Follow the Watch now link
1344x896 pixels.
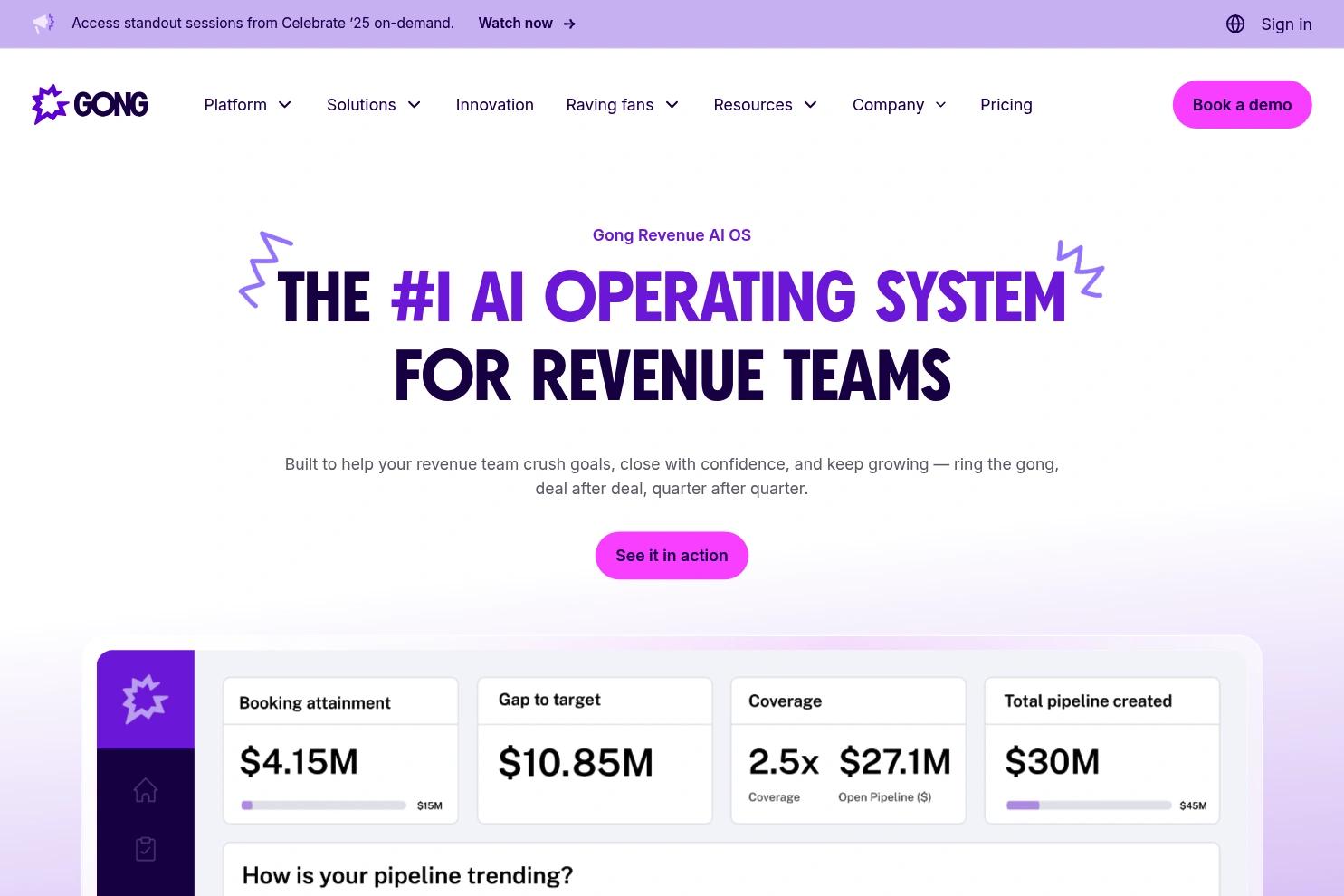click(515, 24)
